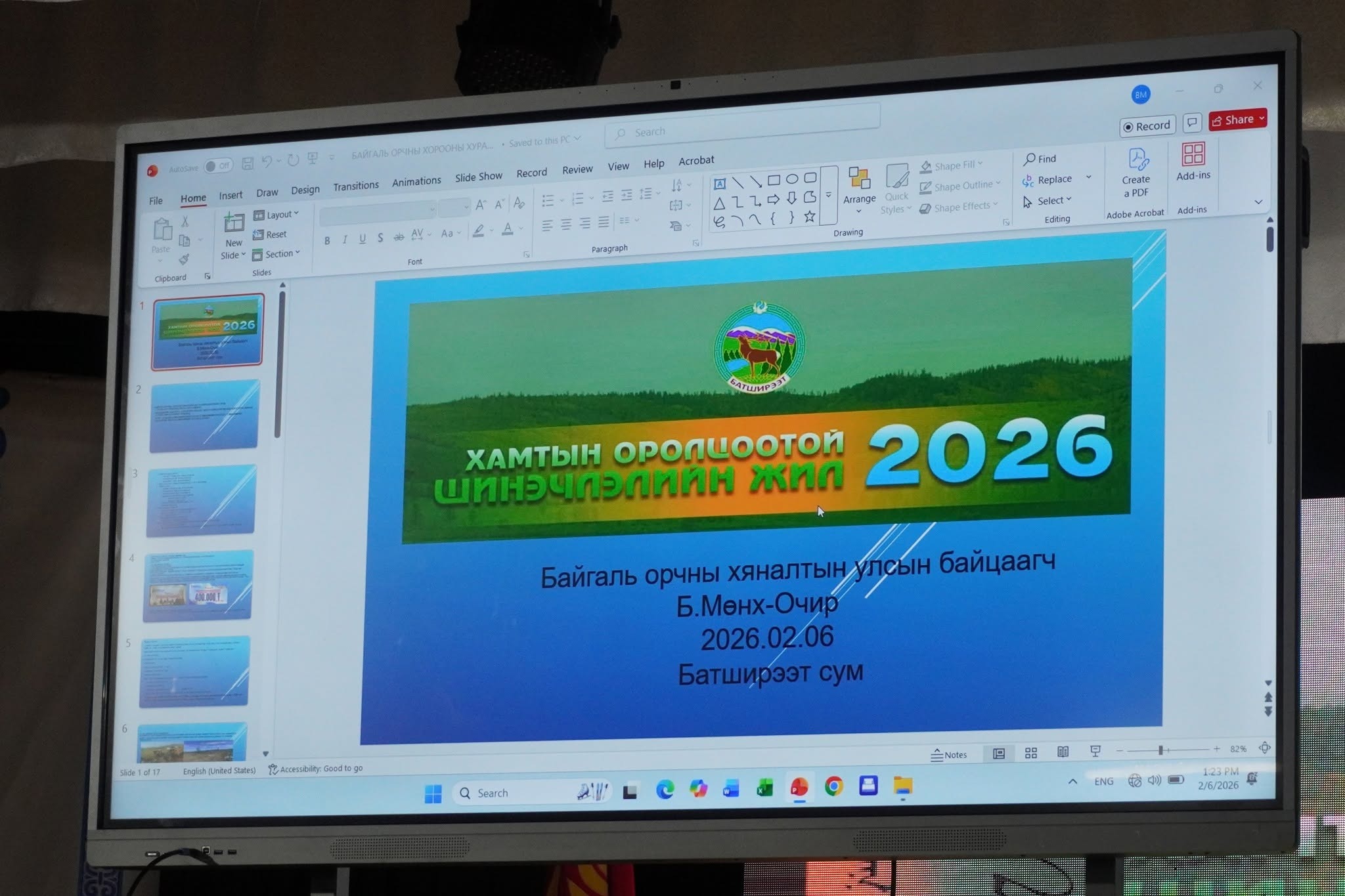Insert a New Slide
The width and height of the screenshot is (1345, 896).
[x=233, y=235]
